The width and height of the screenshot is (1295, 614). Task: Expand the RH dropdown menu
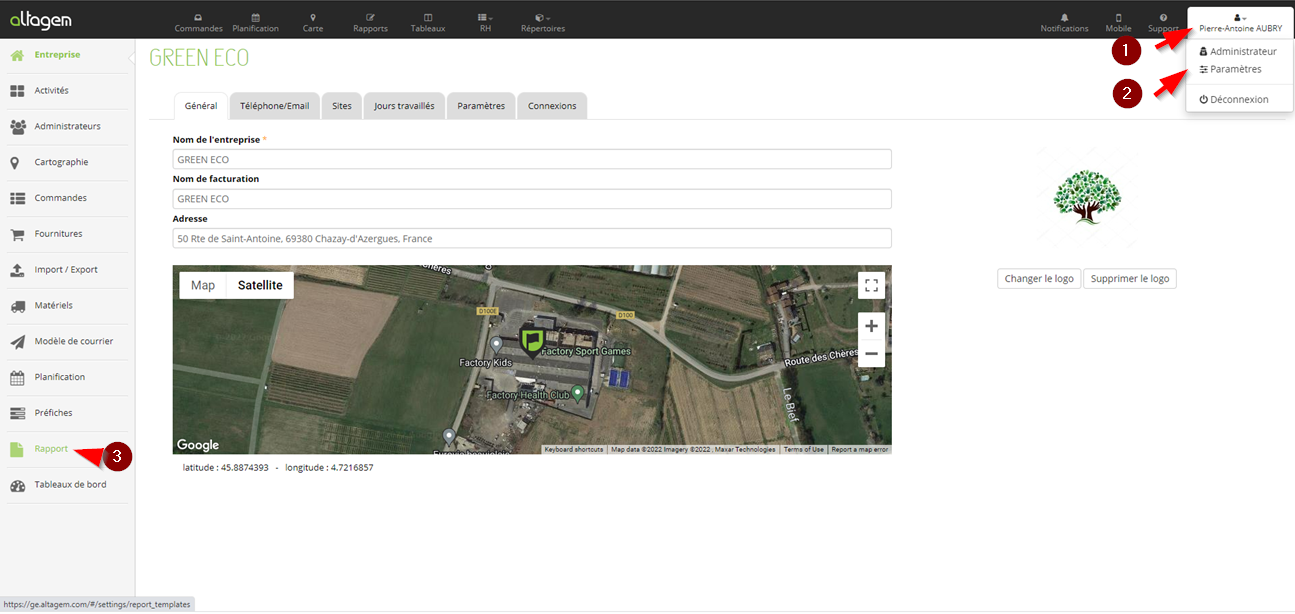click(485, 23)
